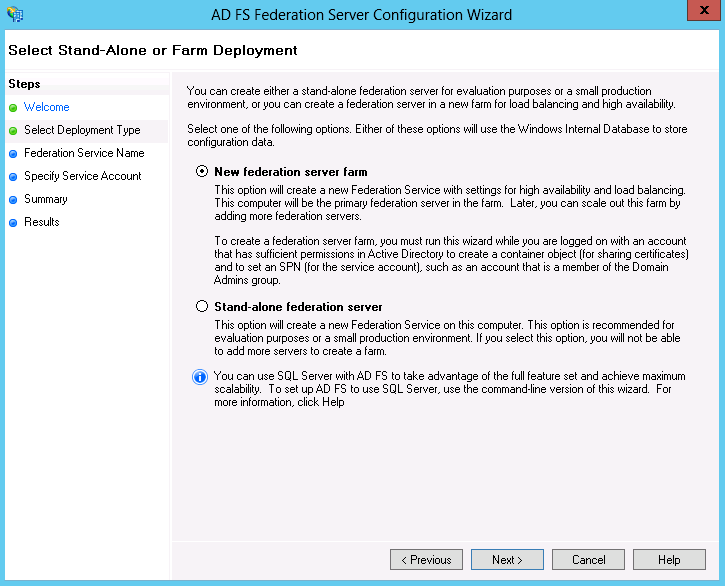Screen dimensions: 725x586
Task: Click the blue bullet beside Summary step
Action: 13,200
